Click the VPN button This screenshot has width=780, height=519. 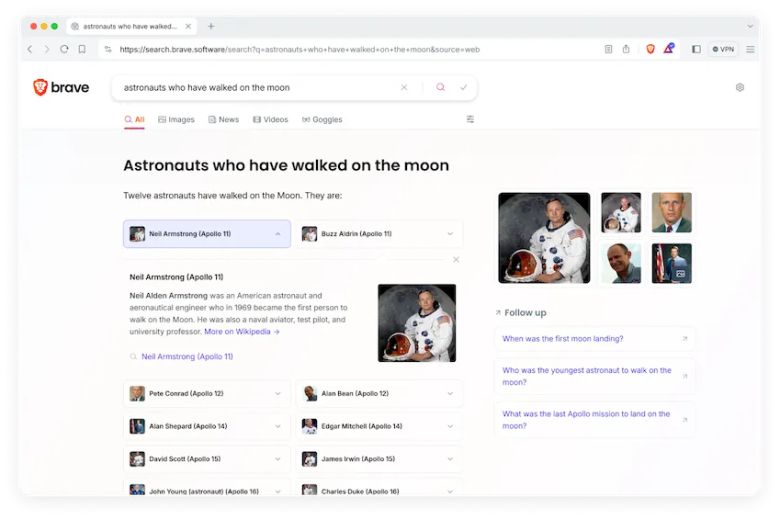click(724, 49)
